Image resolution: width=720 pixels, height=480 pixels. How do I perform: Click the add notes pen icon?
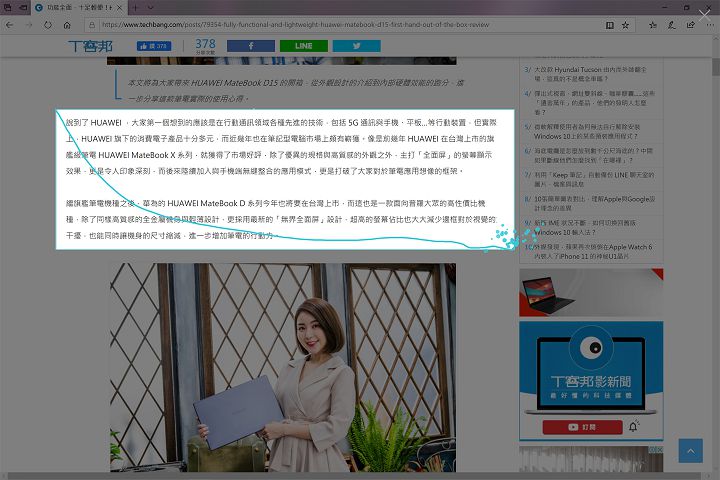[671, 25]
